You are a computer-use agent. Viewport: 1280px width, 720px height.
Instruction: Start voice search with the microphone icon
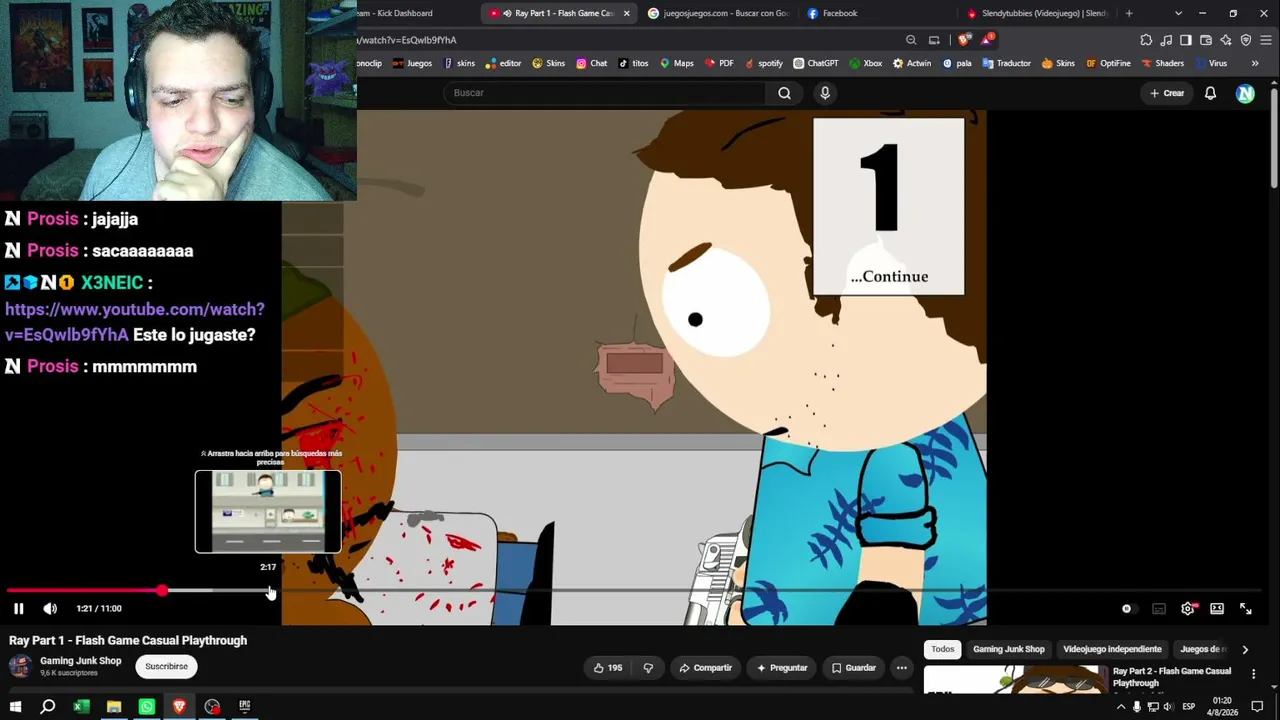pyautogui.click(x=825, y=93)
